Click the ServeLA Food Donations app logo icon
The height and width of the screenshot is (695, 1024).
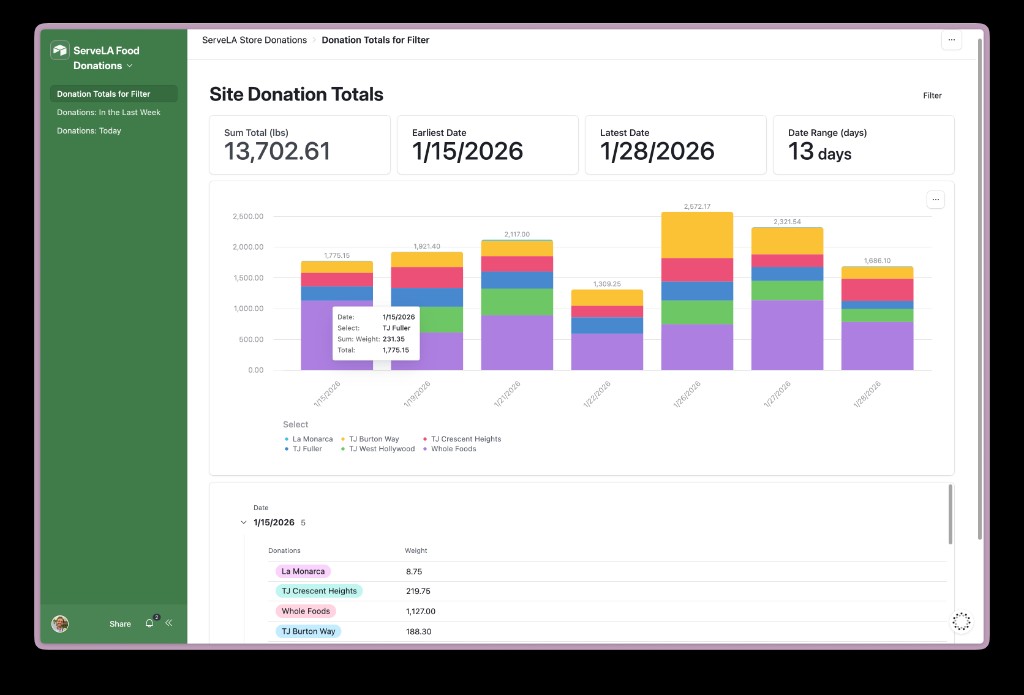60,50
